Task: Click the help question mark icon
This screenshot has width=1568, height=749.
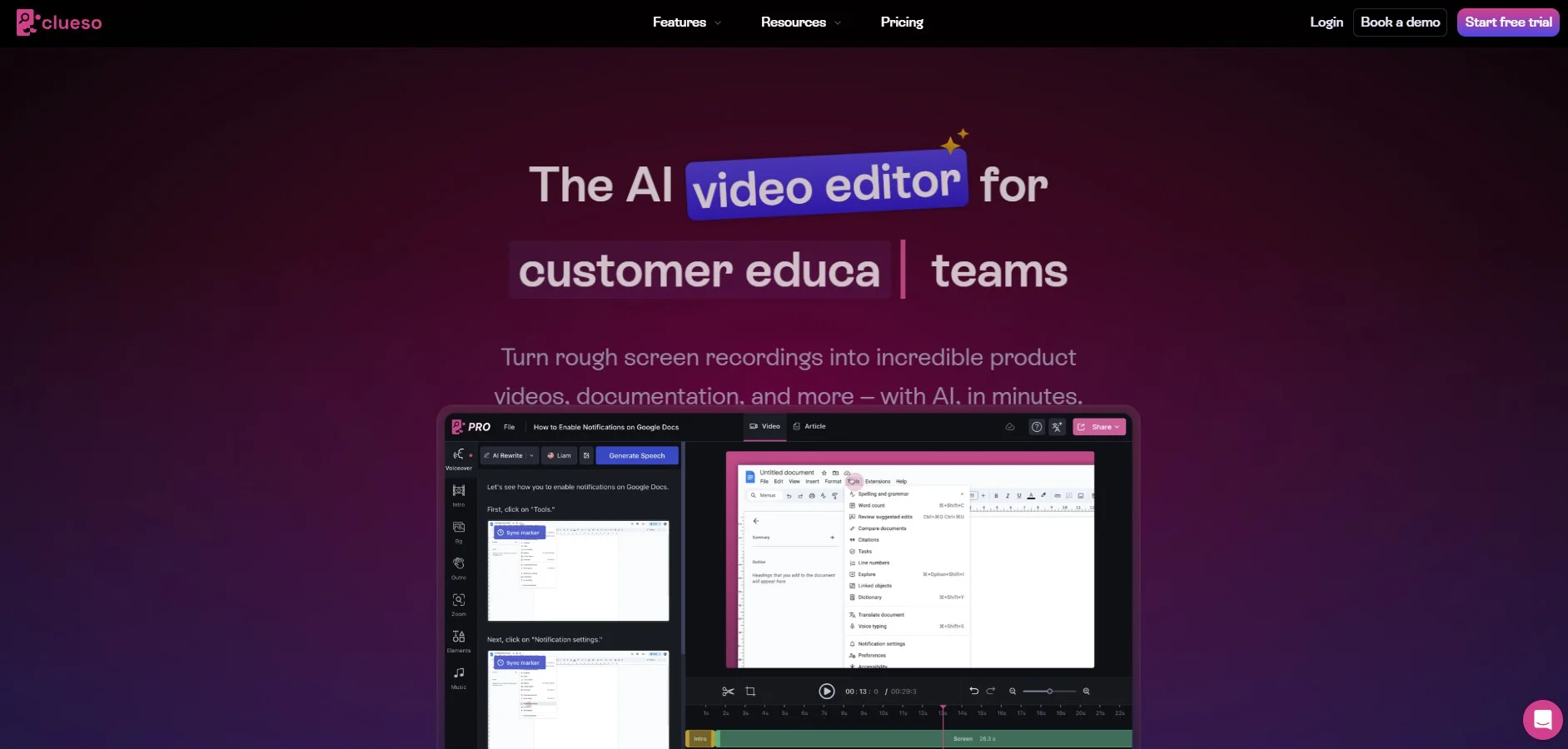Action: (x=1036, y=427)
